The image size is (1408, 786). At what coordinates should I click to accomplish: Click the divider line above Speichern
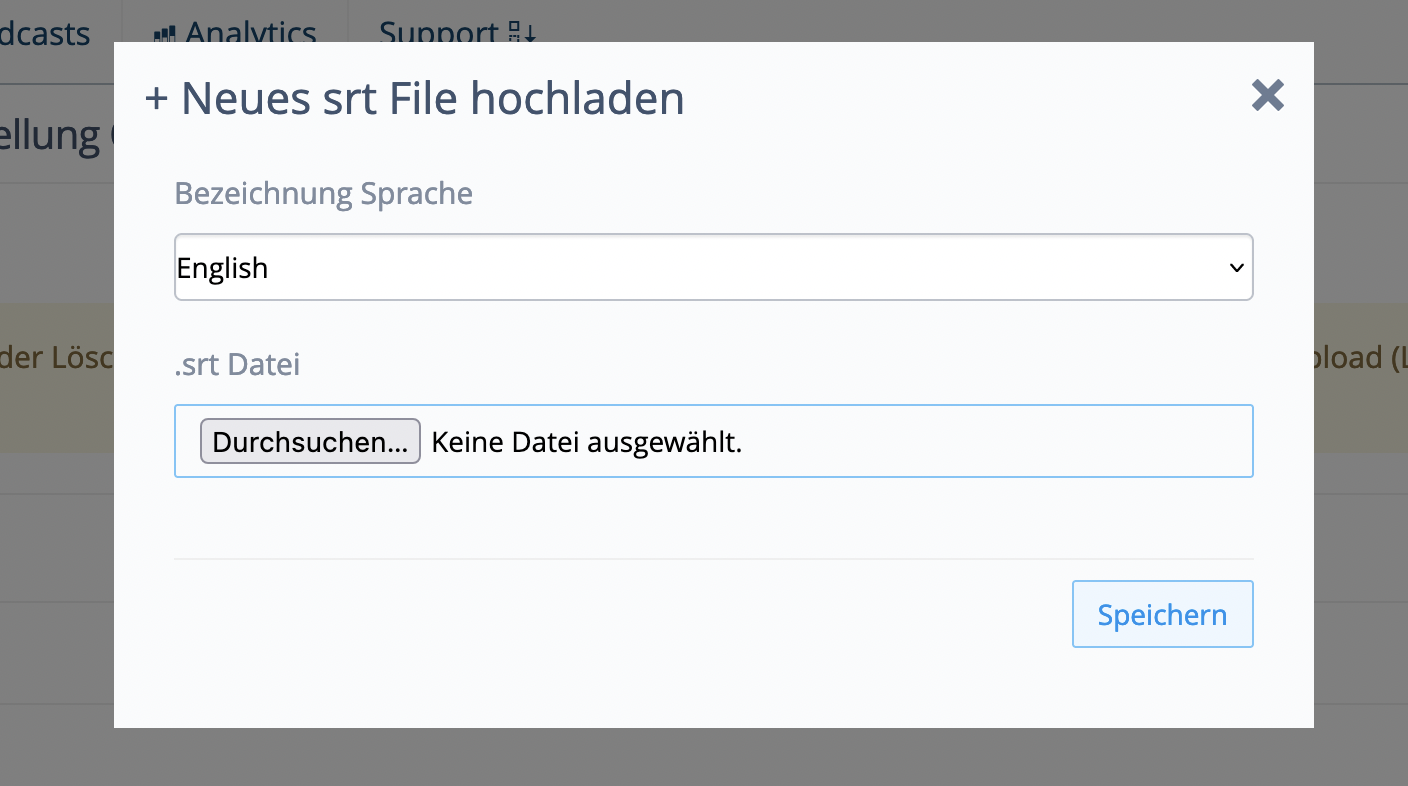point(713,559)
